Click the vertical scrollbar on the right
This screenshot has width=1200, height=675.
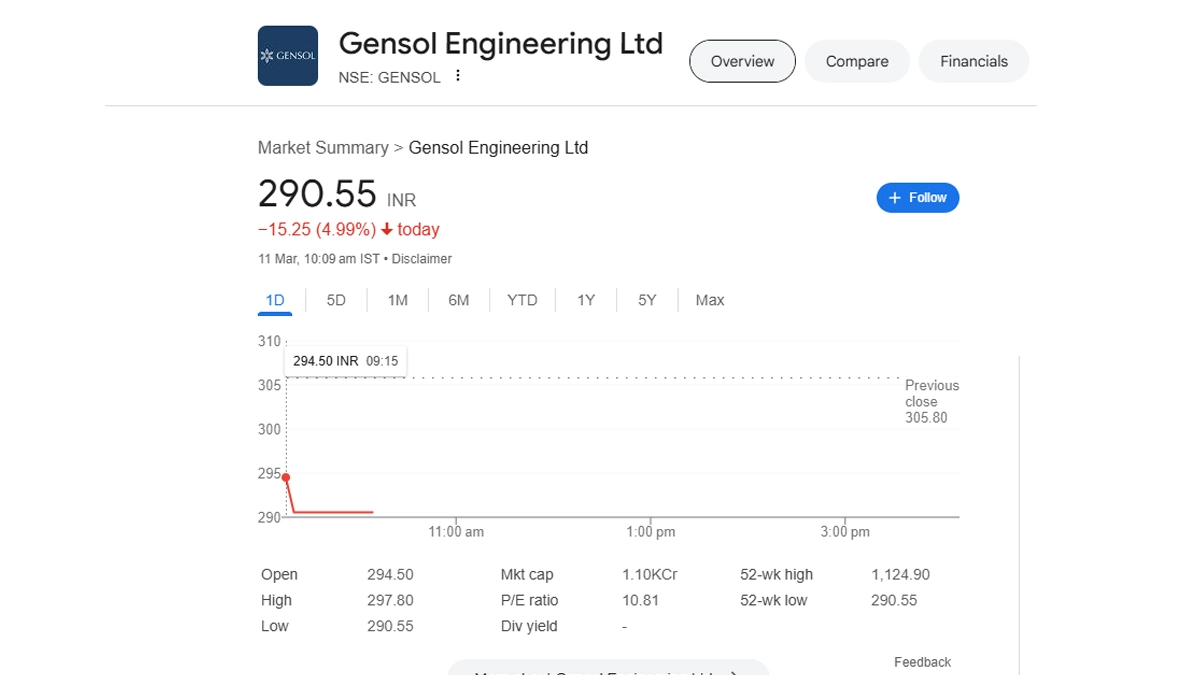click(x=1019, y=500)
